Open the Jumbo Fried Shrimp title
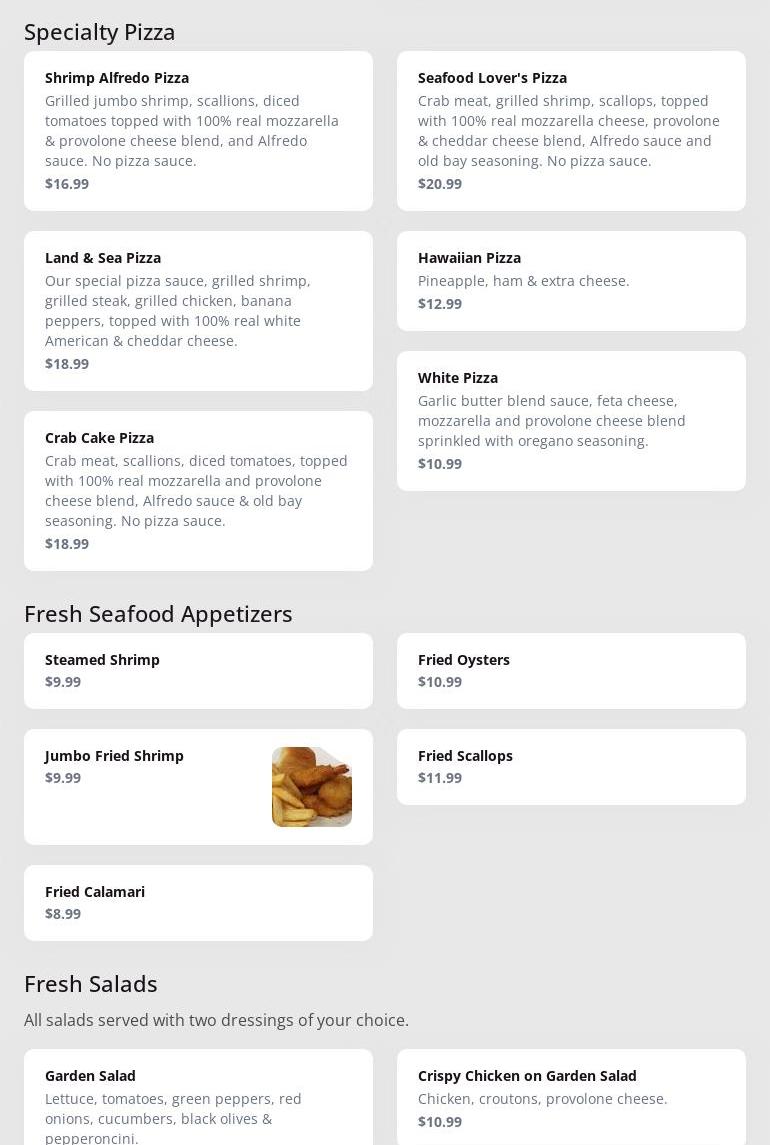Image resolution: width=770 pixels, height=1145 pixels. tap(114, 756)
